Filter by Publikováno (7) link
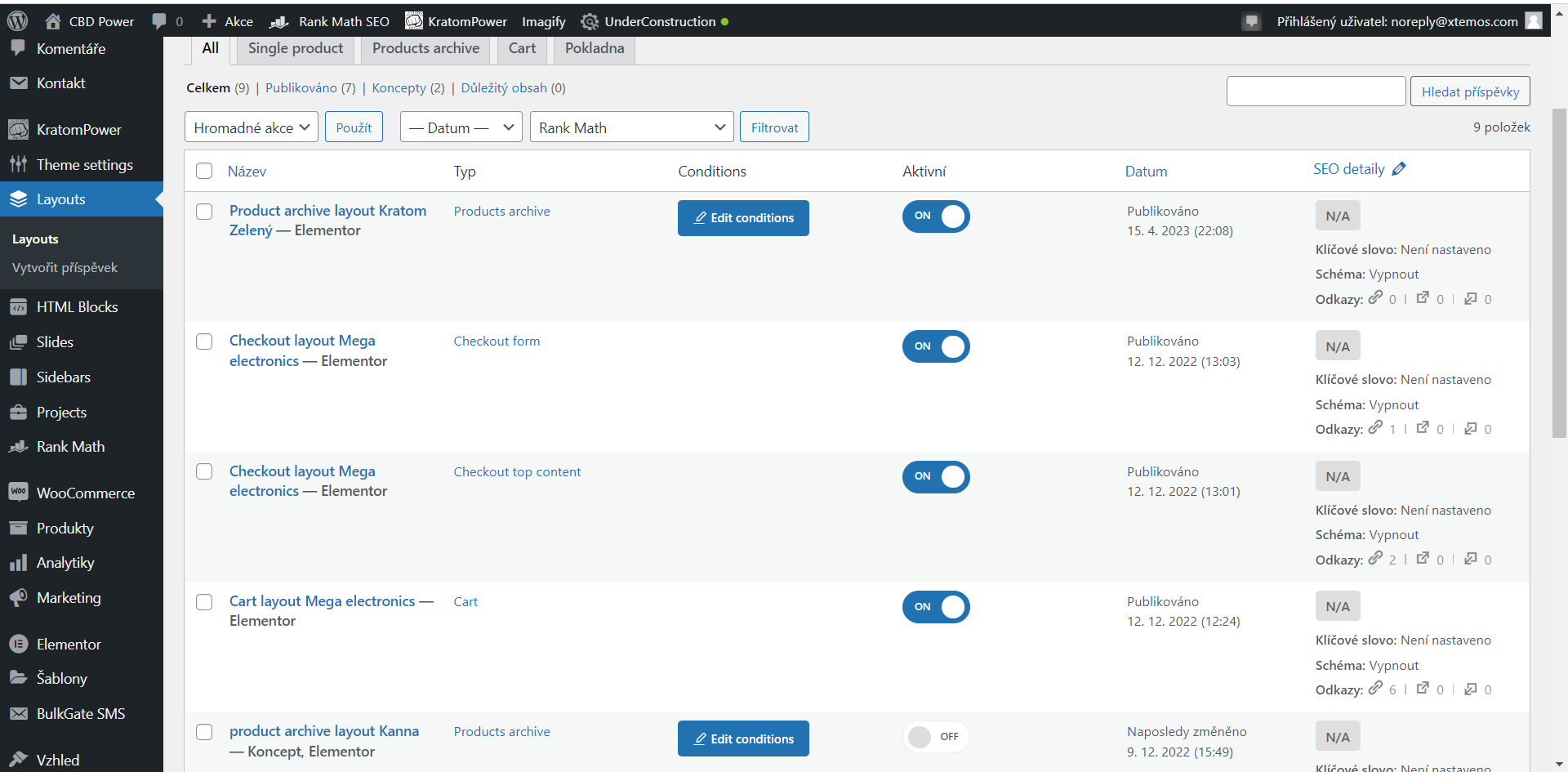Viewport: 1568px width, 772px height. [310, 88]
